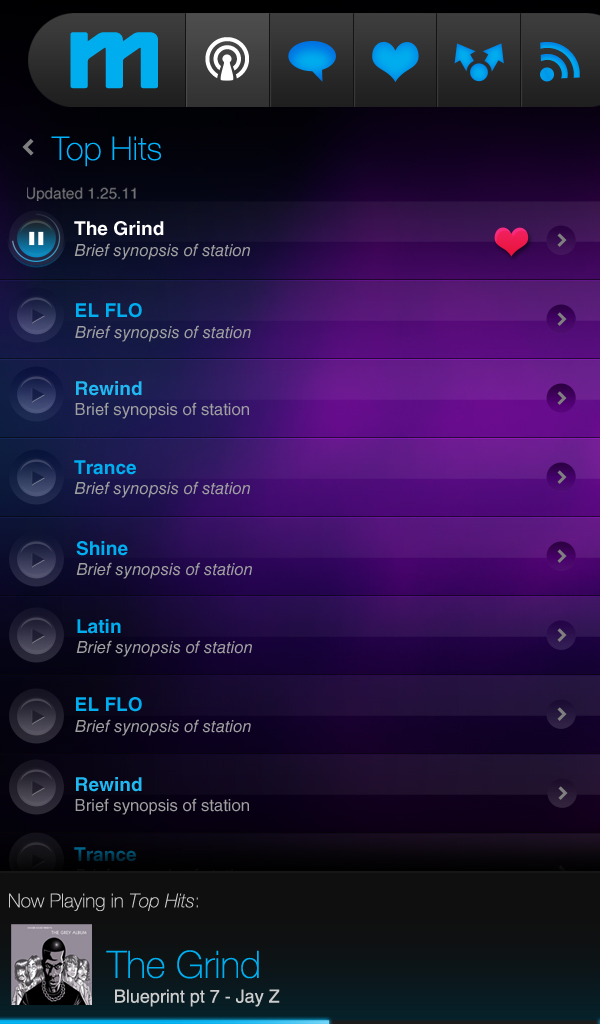Open the RSS feed icon

coord(560,60)
